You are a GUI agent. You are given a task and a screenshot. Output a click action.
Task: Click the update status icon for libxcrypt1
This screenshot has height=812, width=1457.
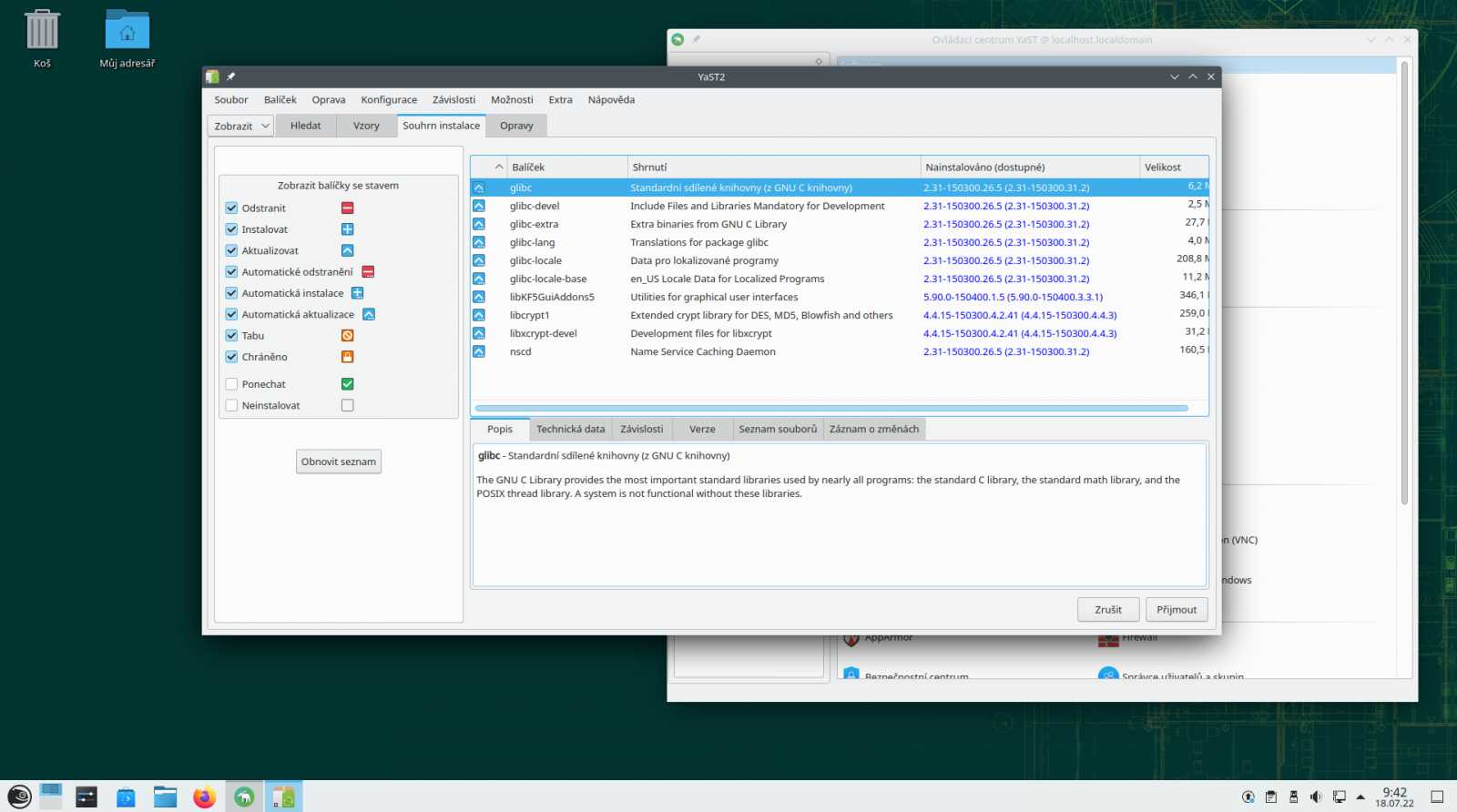coord(479,315)
